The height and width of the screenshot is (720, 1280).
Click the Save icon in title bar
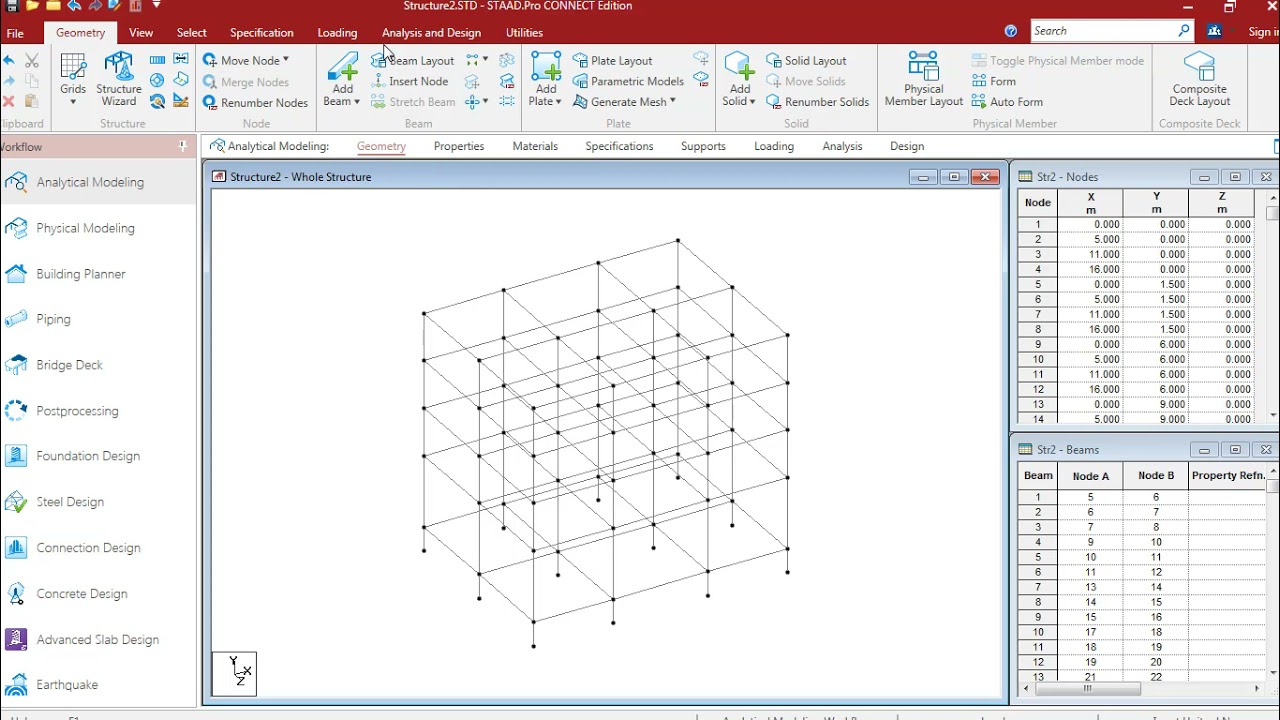[12, 6]
